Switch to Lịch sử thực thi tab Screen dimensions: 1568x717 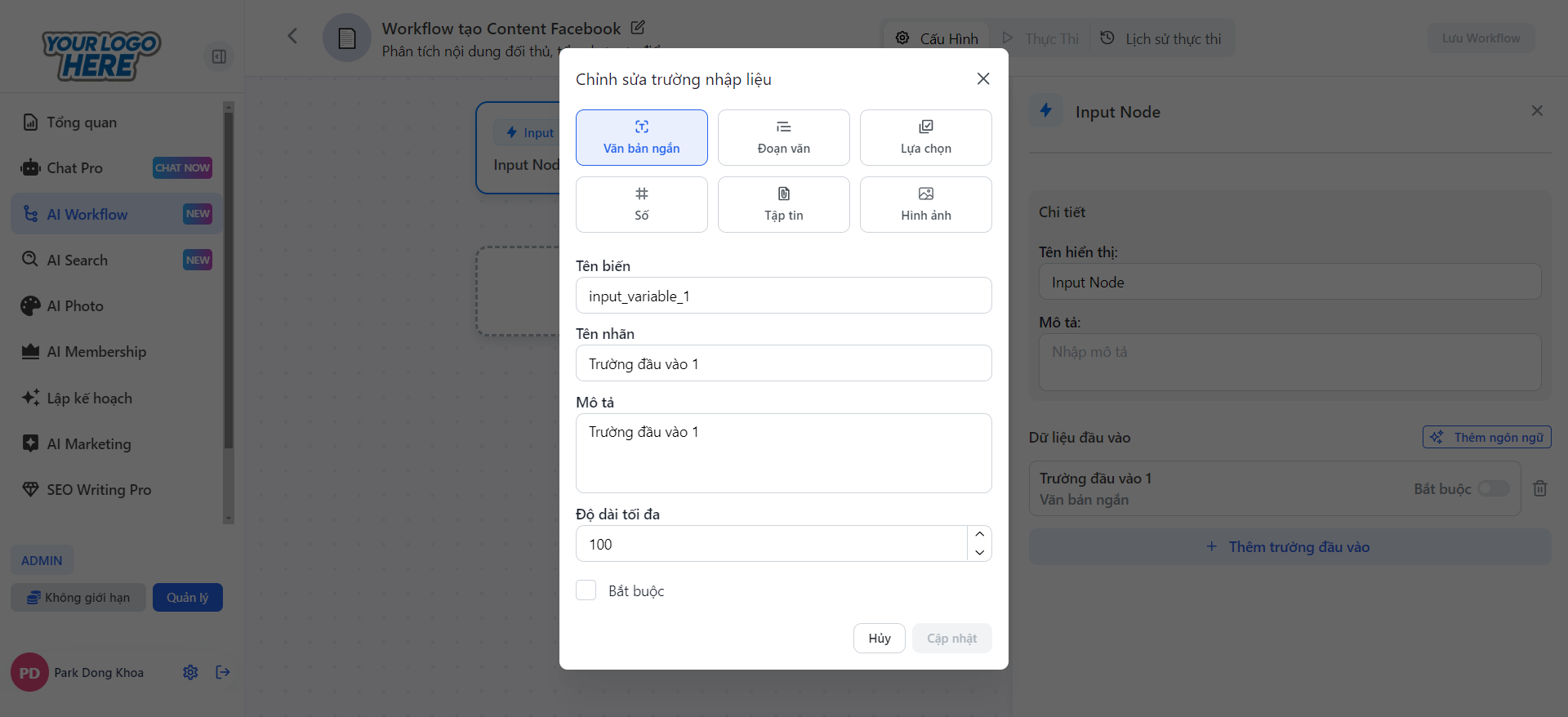[1161, 38]
